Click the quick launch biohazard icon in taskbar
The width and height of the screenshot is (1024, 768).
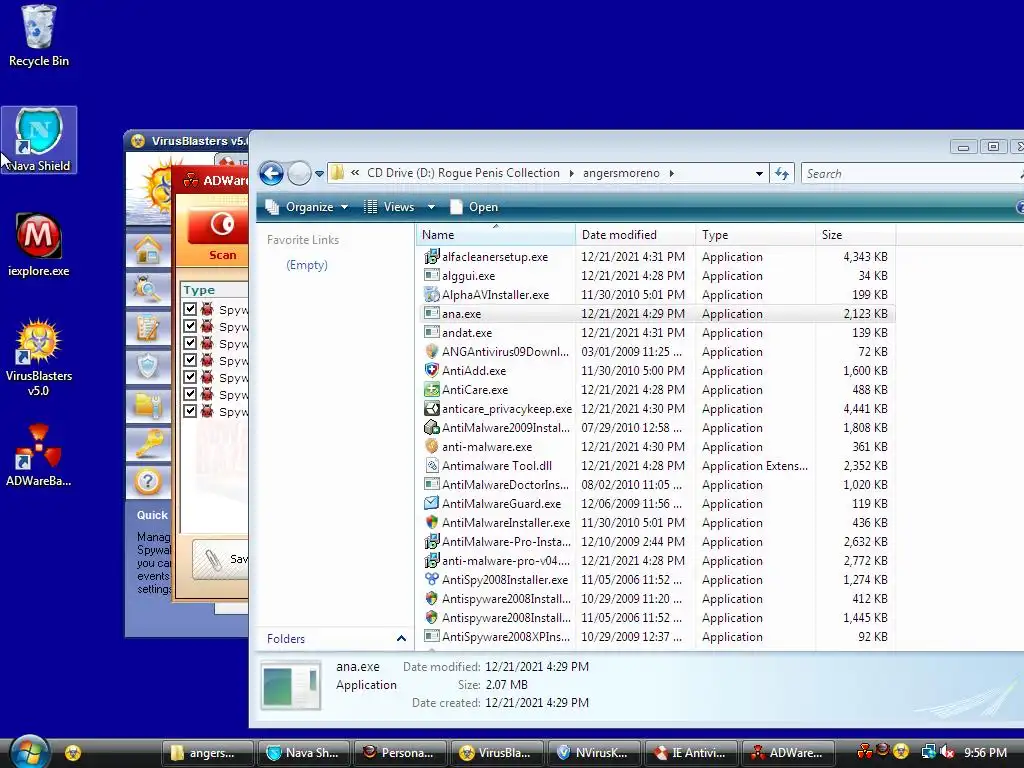(x=73, y=753)
